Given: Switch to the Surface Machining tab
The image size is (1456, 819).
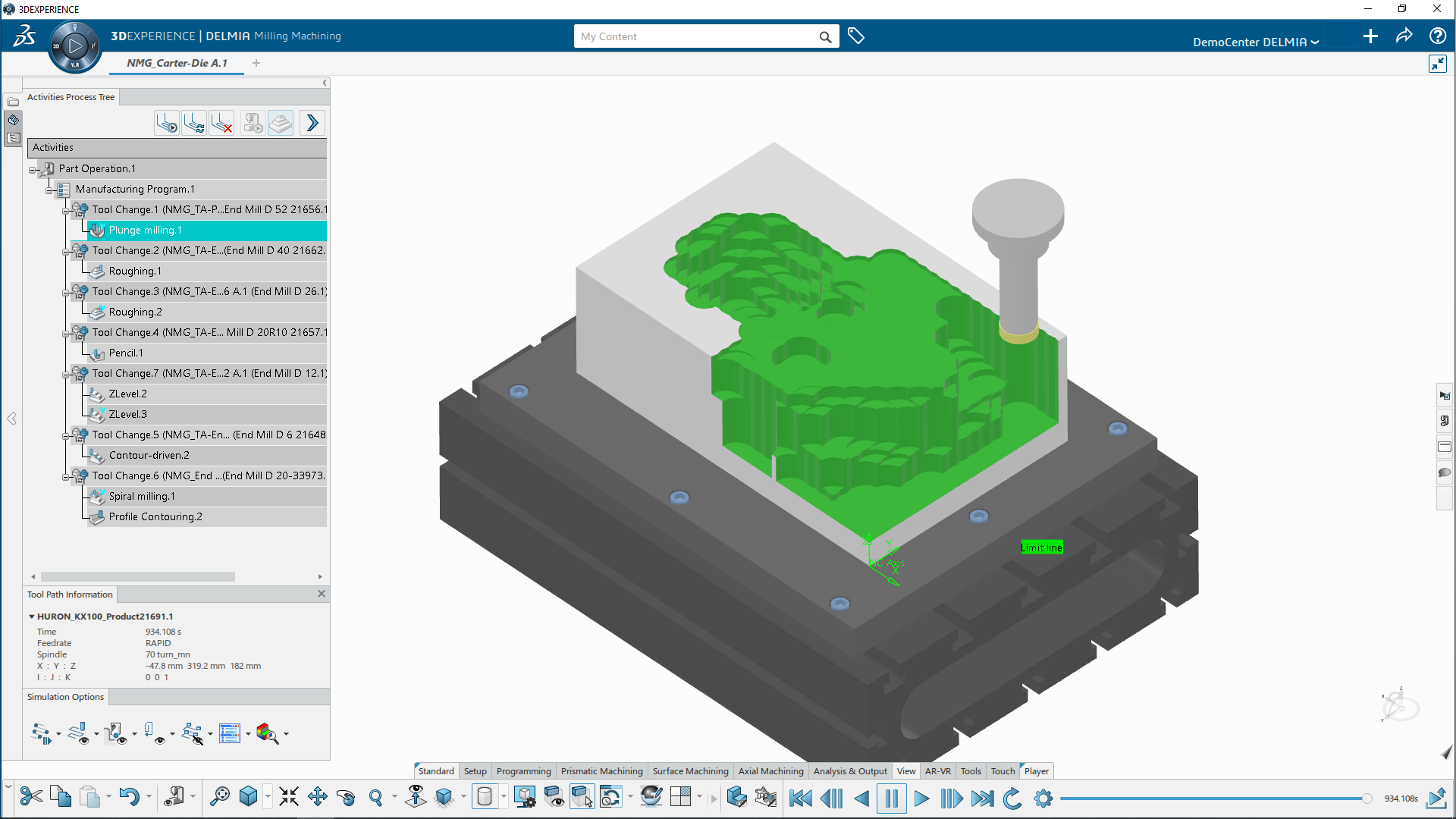Looking at the screenshot, I should (690, 770).
